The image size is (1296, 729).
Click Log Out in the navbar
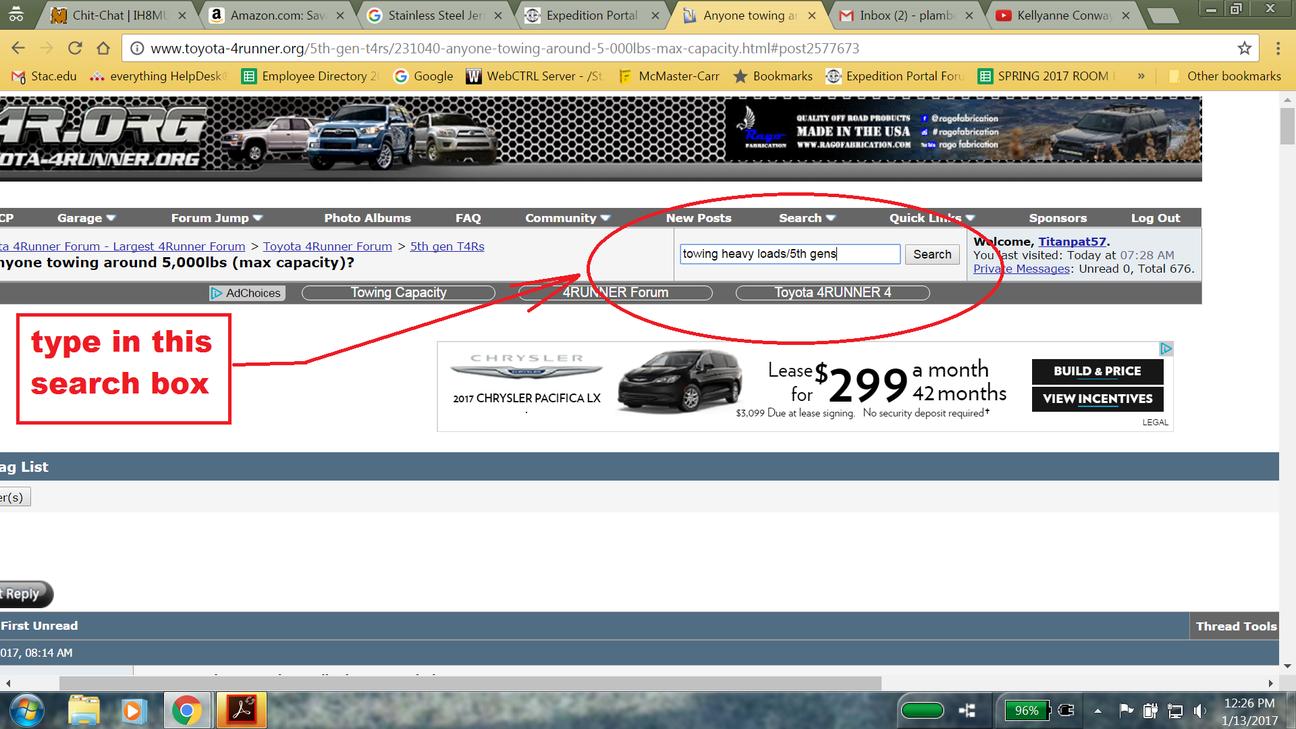(1156, 218)
